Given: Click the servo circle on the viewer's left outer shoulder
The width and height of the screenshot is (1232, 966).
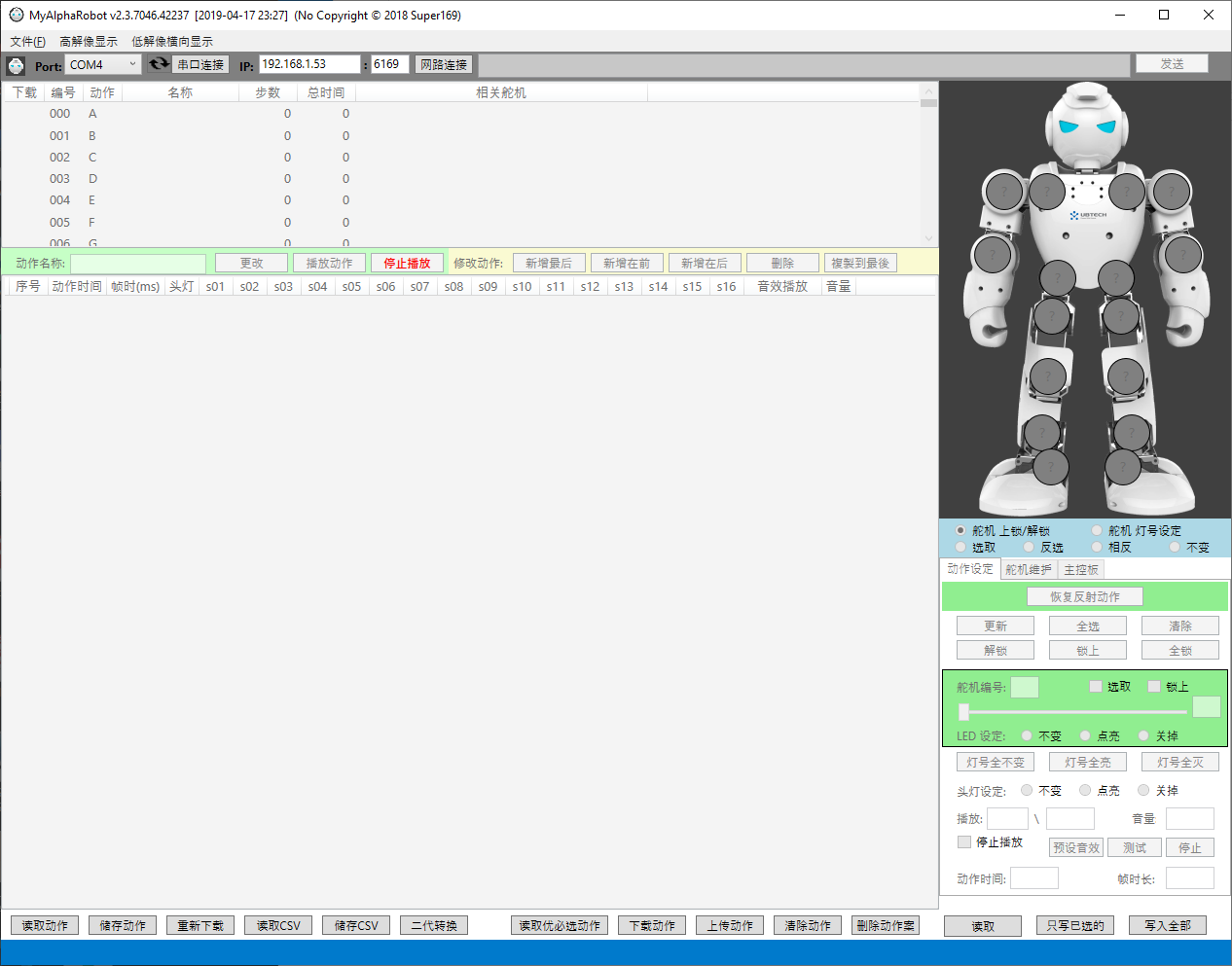Looking at the screenshot, I should (1003, 192).
